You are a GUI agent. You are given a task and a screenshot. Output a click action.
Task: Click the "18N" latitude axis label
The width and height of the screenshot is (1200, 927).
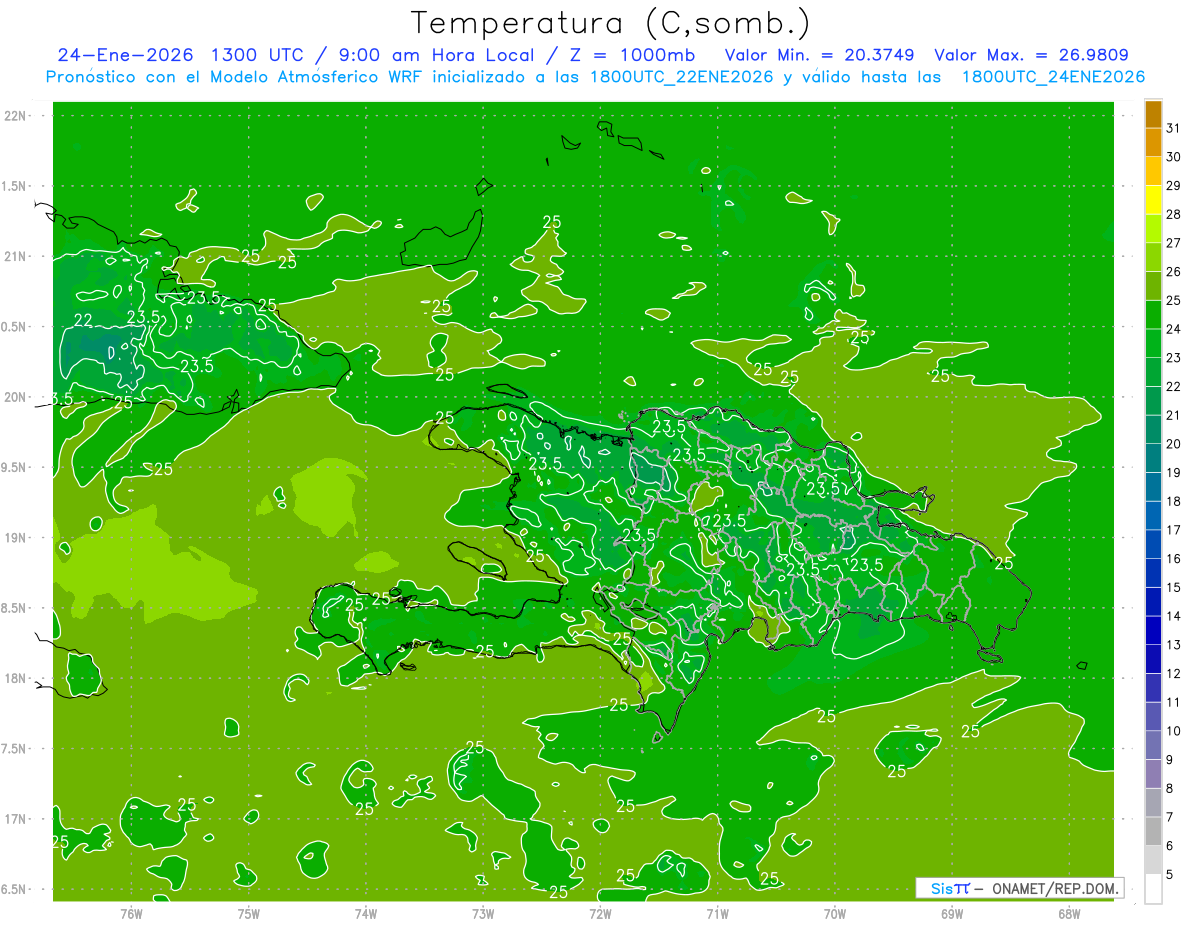[x=16, y=679]
